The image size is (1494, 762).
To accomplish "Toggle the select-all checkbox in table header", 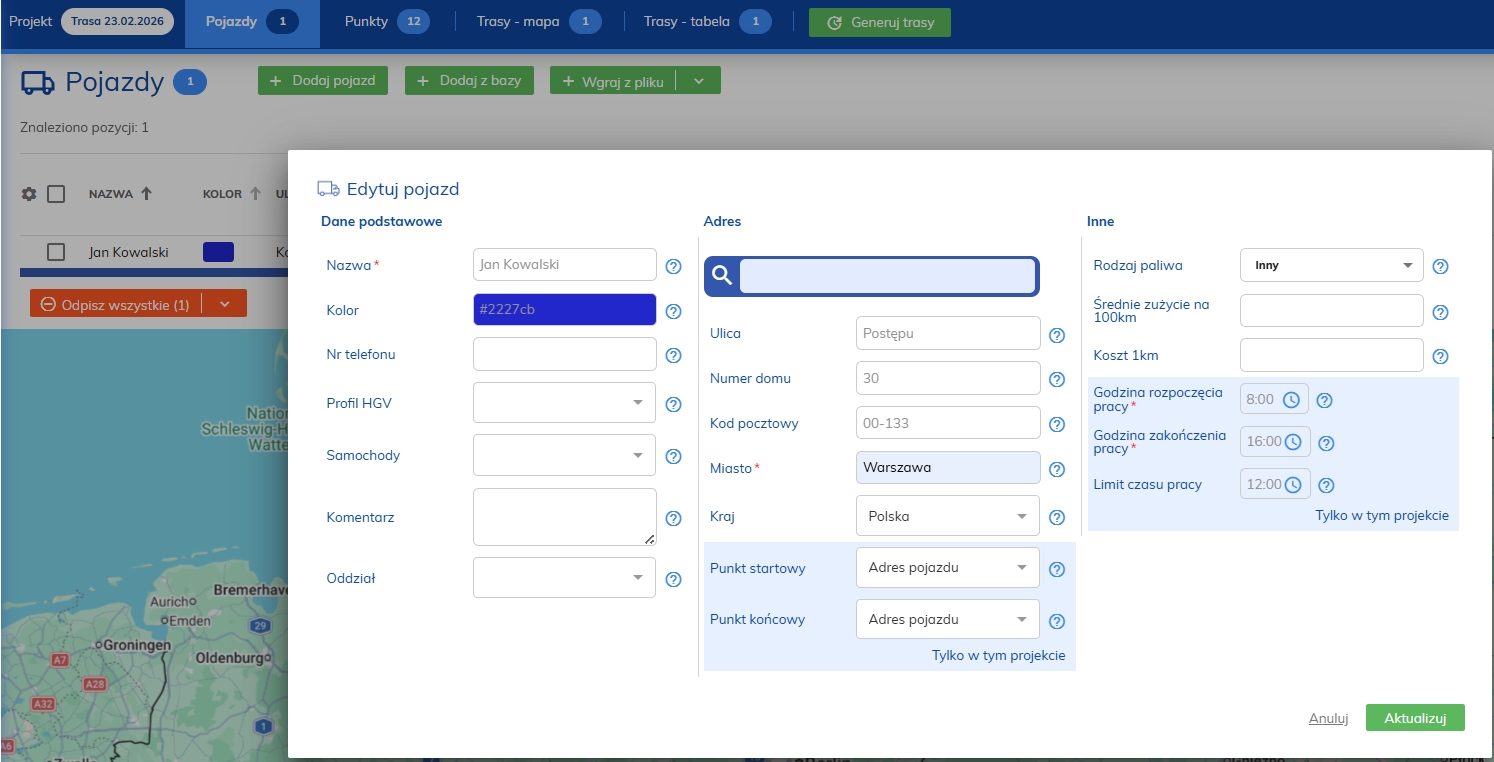I will [x=56, y=194].
